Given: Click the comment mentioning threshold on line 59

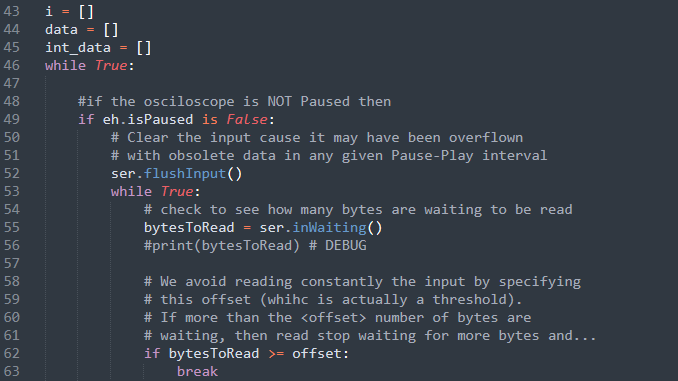Looking at the screenshot, I should point(333,299).
